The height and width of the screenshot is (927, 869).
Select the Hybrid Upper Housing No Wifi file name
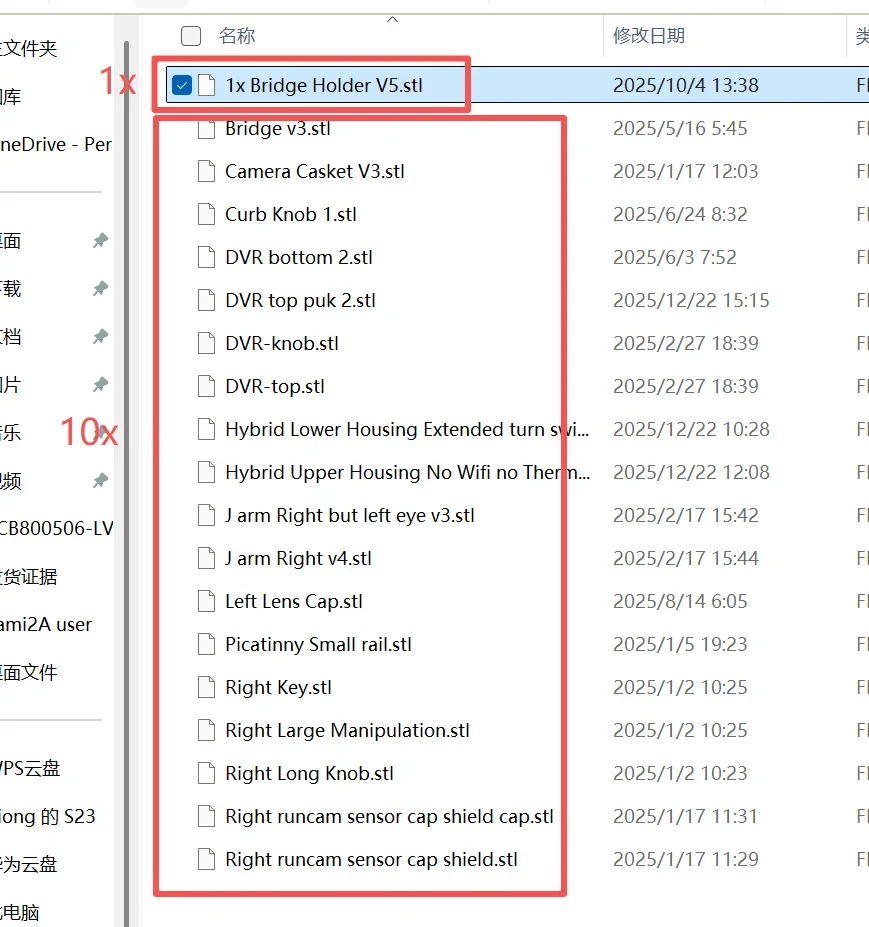click(x=407, y=472)
